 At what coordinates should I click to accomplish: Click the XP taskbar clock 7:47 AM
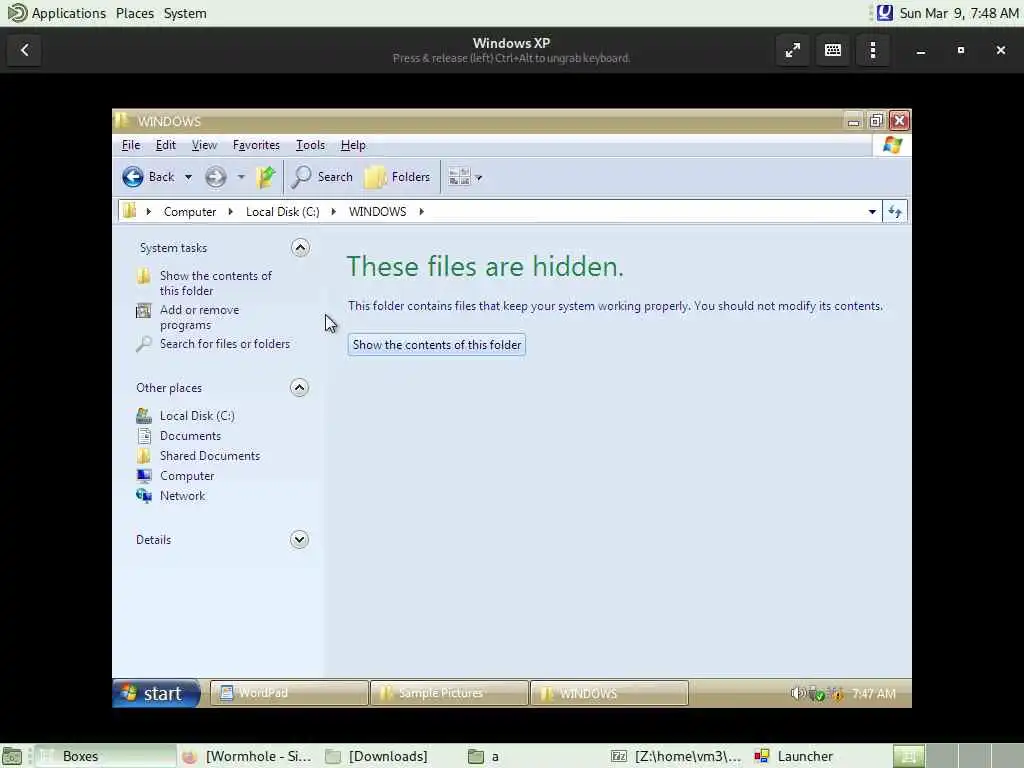click(873, 694)
